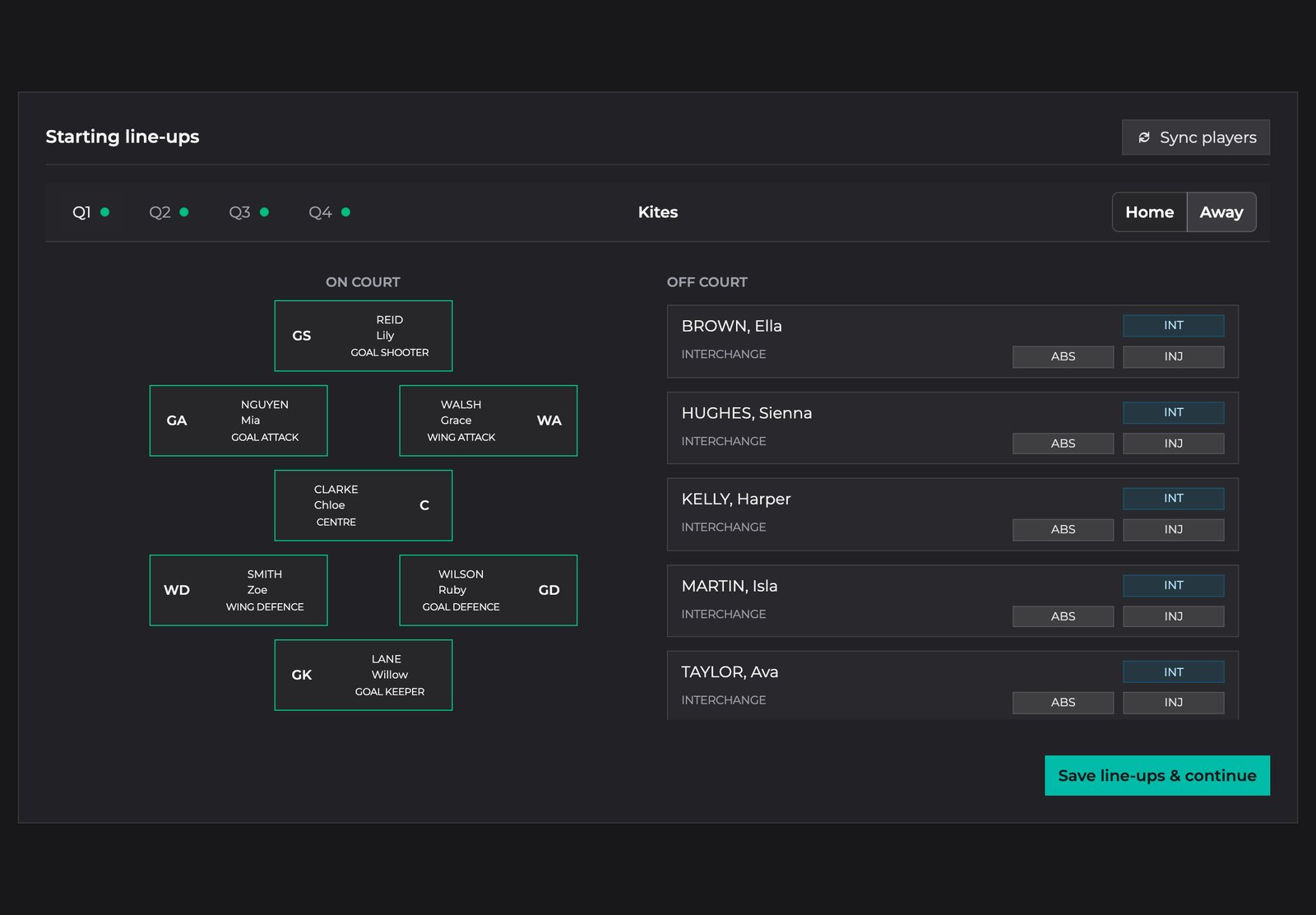Select the Goal Shooter card for Lily Reid
This screenshot has height=915, width=1316.
364,336
